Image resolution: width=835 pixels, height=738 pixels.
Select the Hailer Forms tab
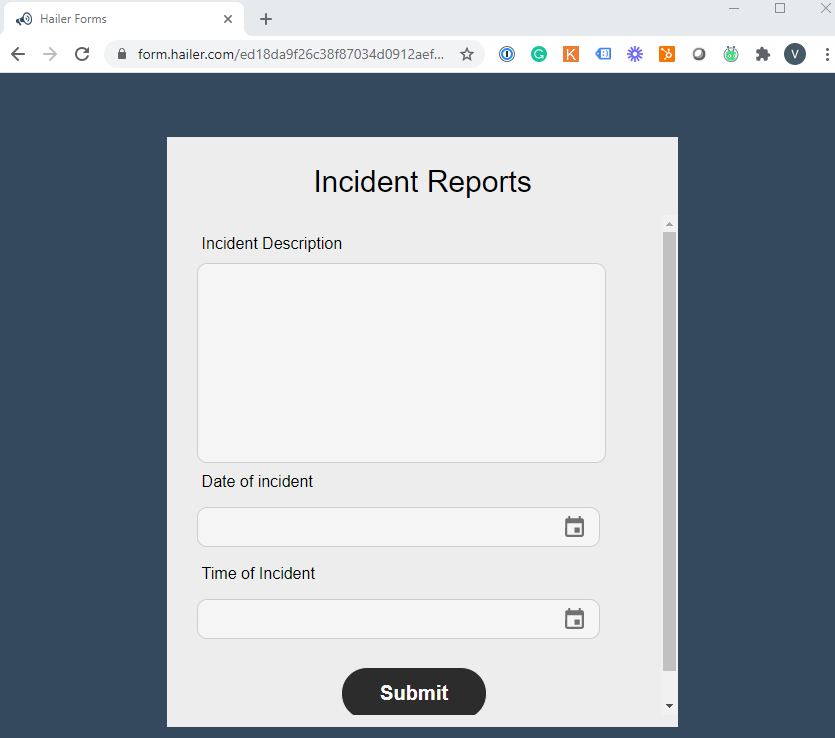124,19
